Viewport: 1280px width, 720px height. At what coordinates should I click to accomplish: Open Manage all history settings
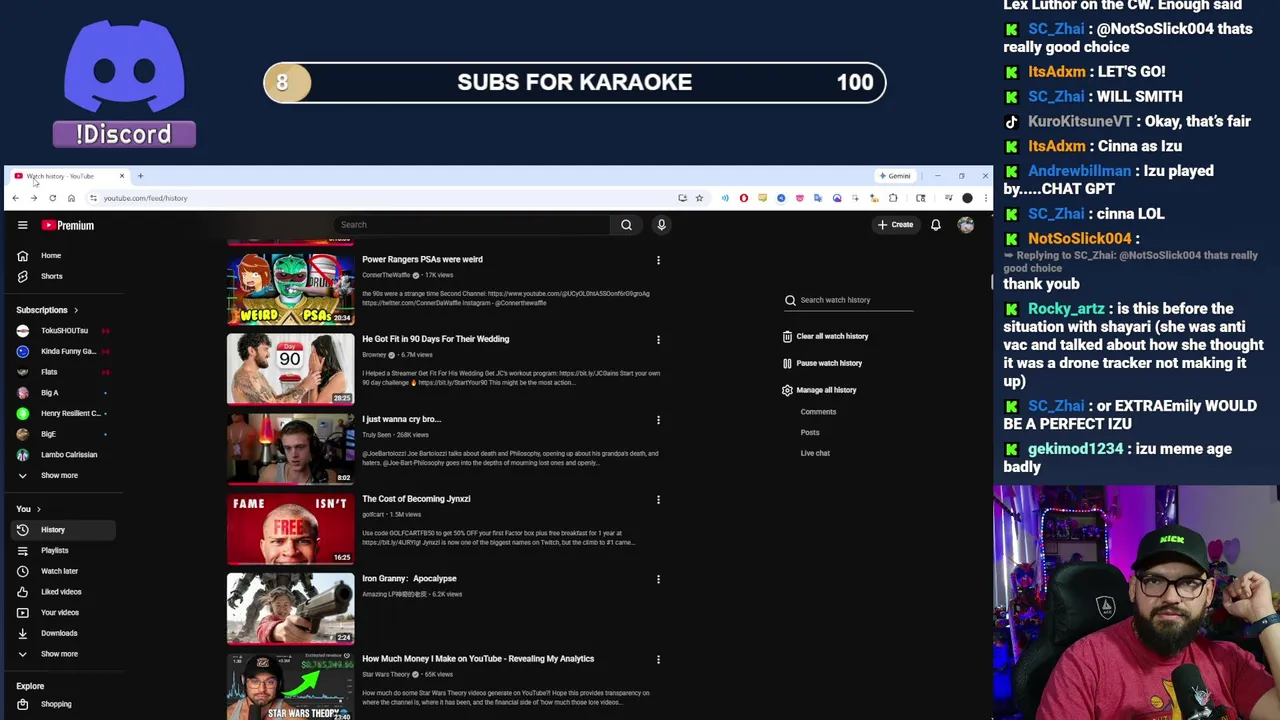(819, 390)
